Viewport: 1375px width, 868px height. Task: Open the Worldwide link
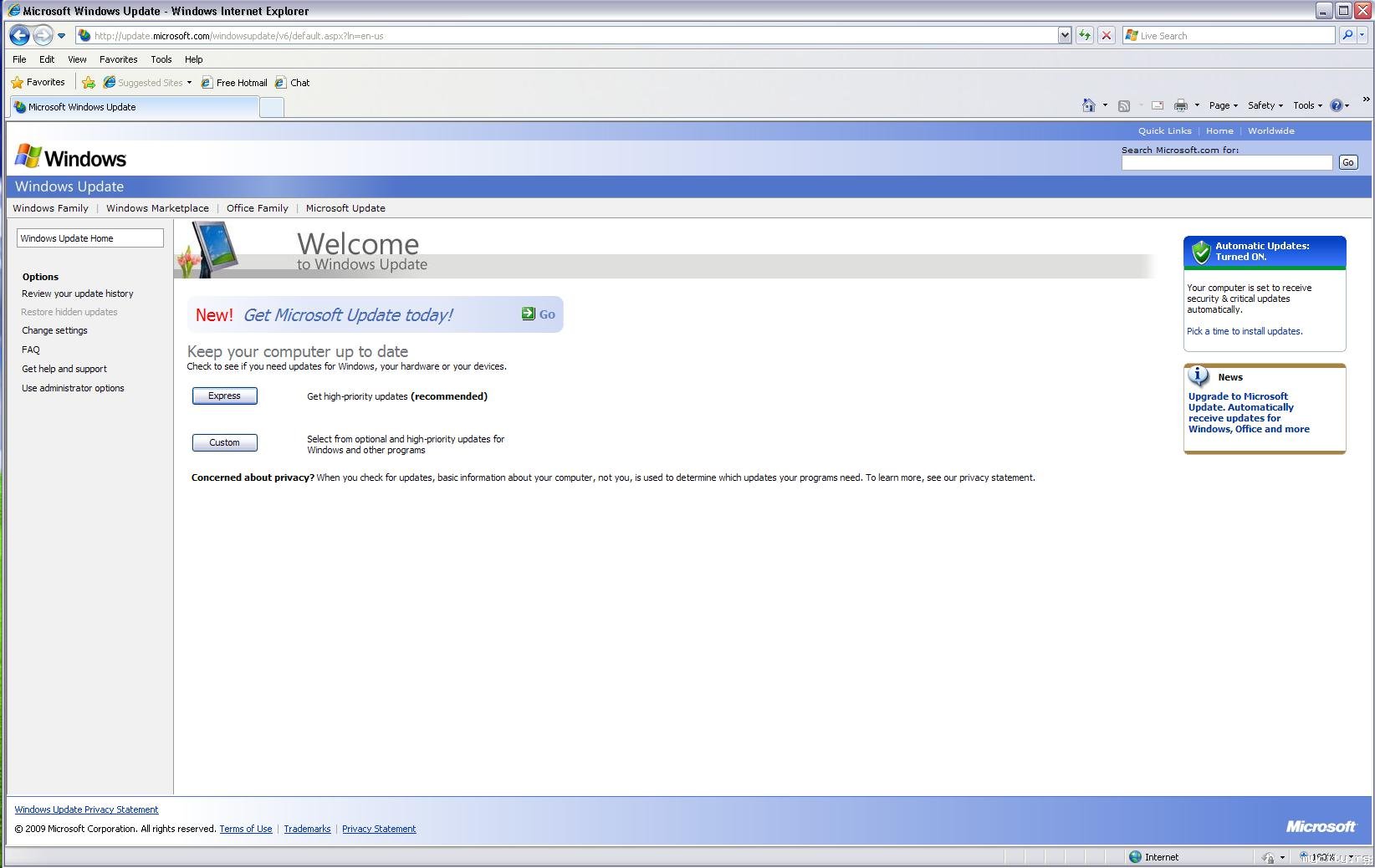1271,130
